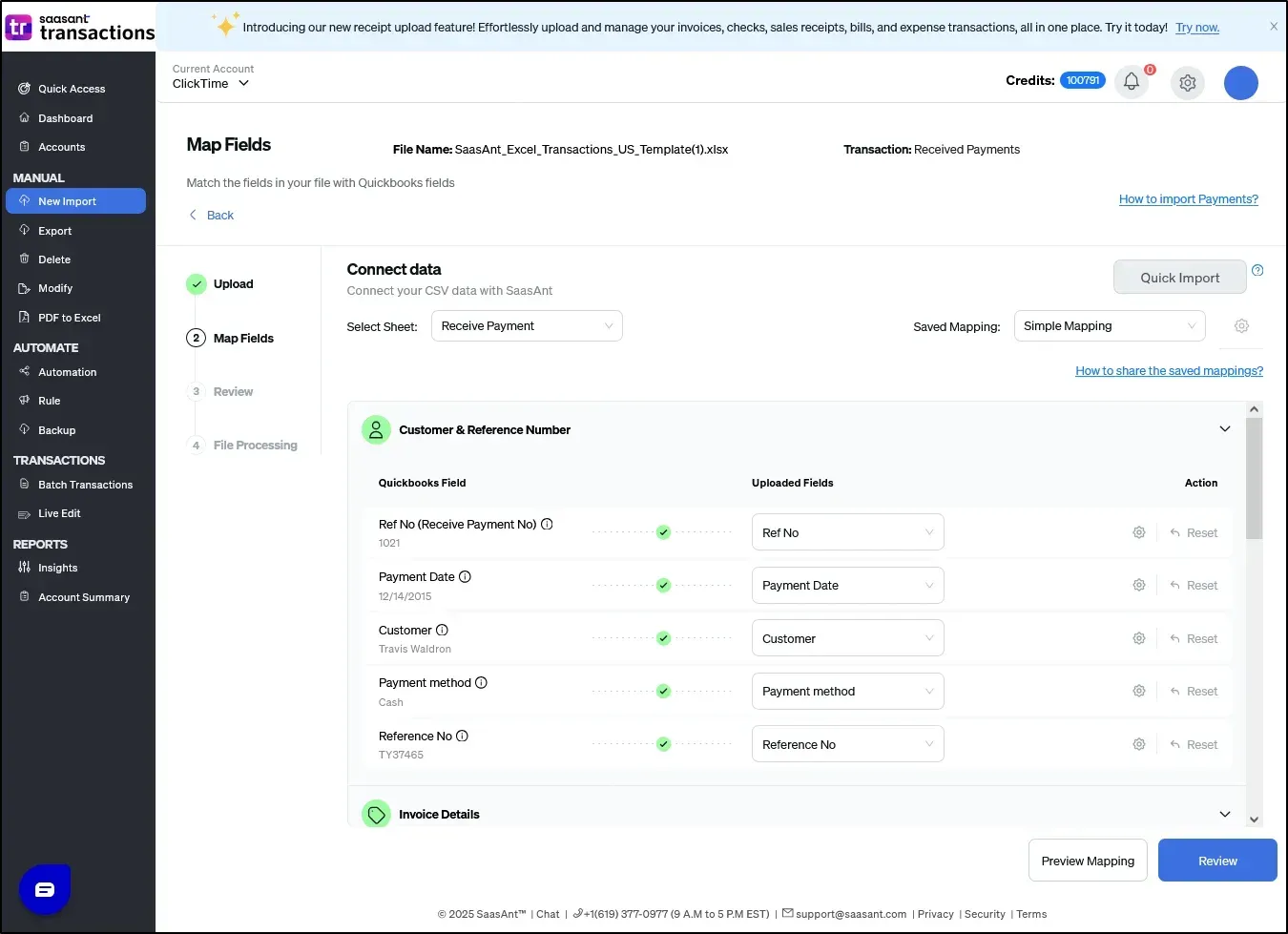Open Export in sidebar

pos(55,231)
